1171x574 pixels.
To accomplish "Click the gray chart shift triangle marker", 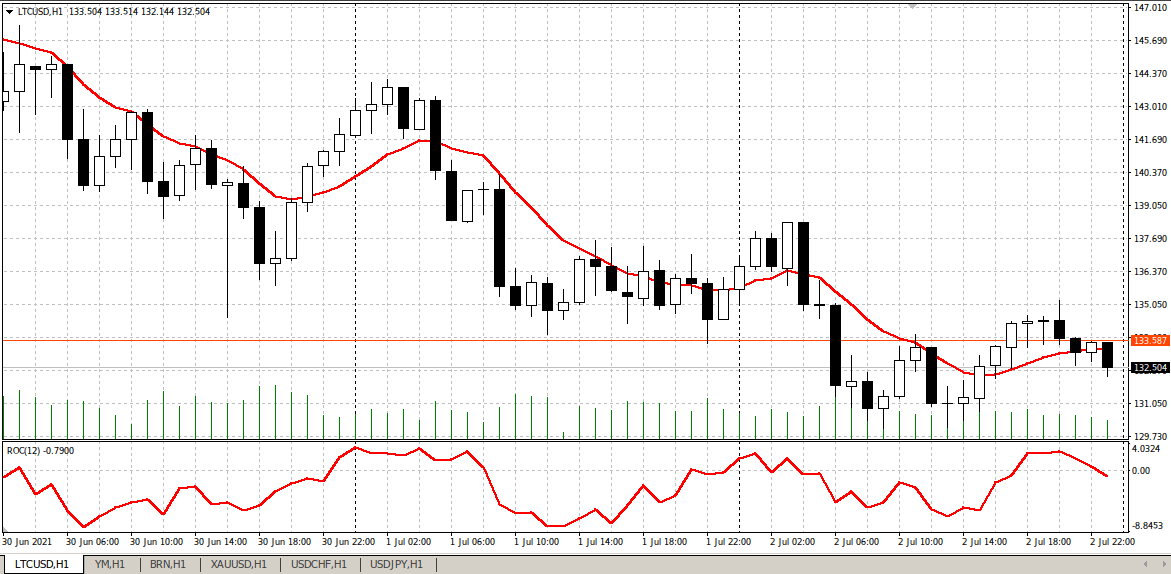I will 911,6.
